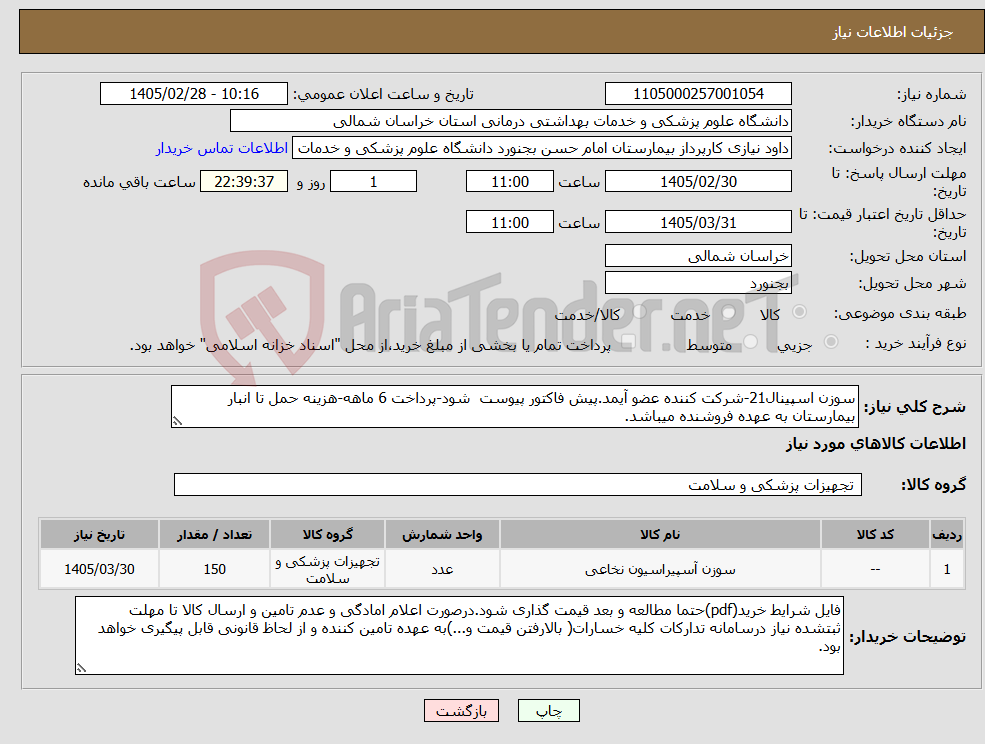
Task: Click the ردیف column header
Action: pyautogui.click(x=947, y=534)
